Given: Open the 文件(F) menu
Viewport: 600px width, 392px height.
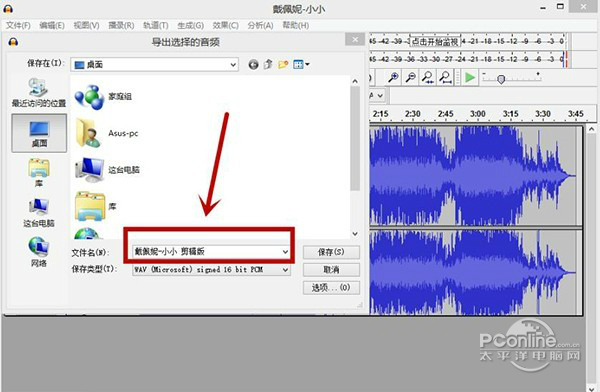Looking at the screenshot, I should (18, 25).
